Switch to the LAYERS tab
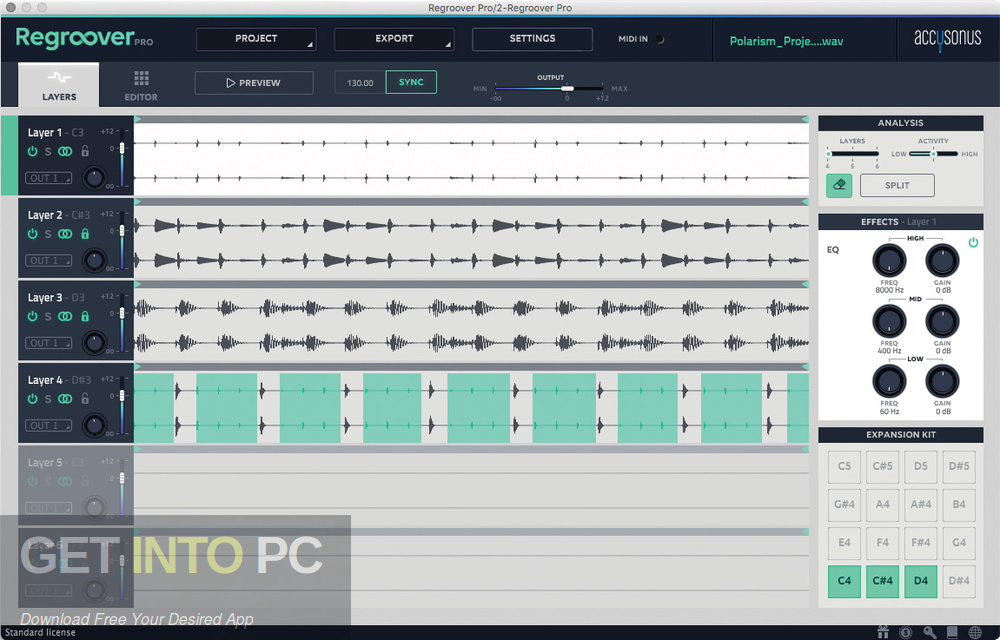 [x=59, y=85]
